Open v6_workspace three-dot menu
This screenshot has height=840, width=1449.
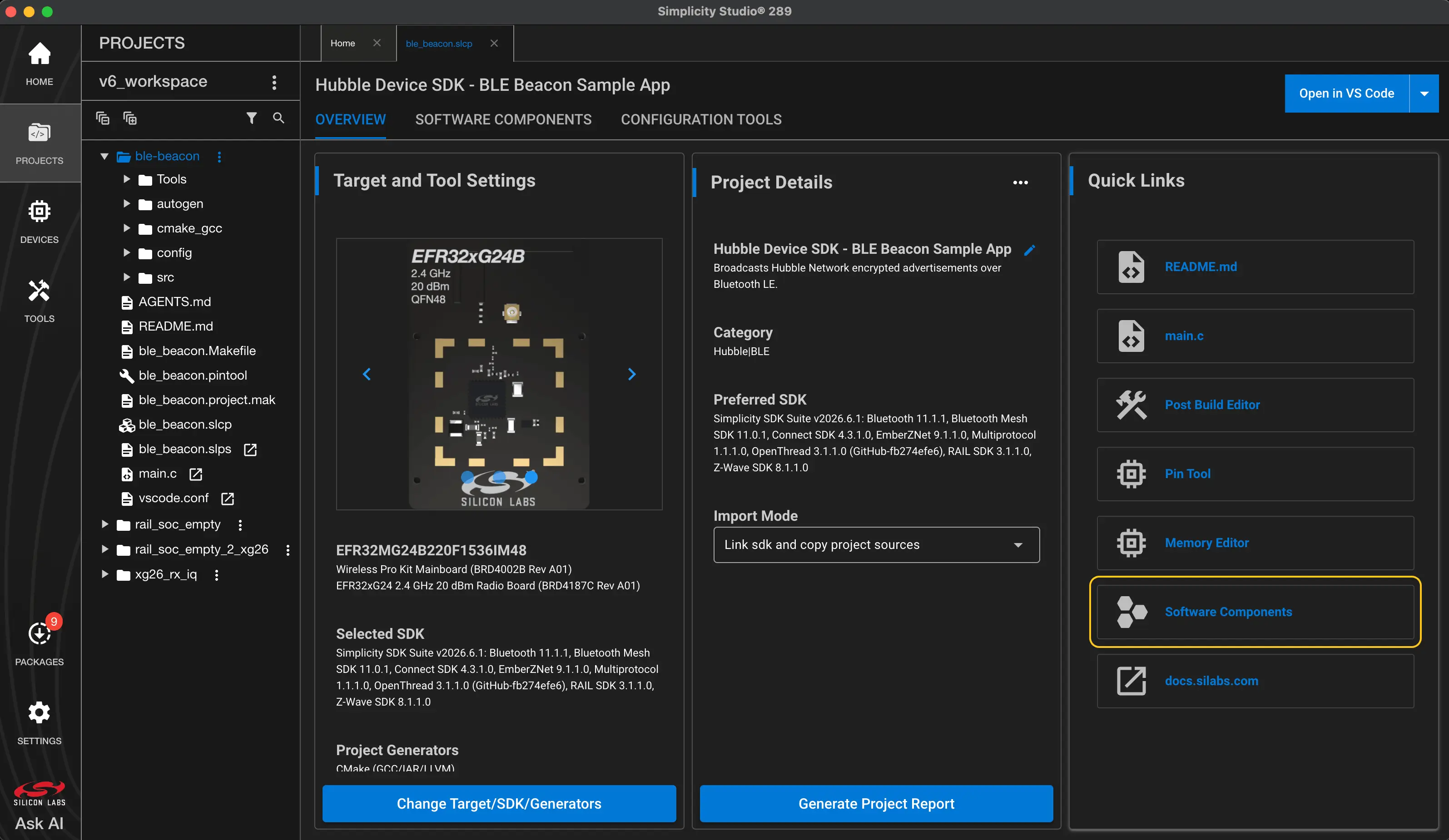tap(274, 82)
